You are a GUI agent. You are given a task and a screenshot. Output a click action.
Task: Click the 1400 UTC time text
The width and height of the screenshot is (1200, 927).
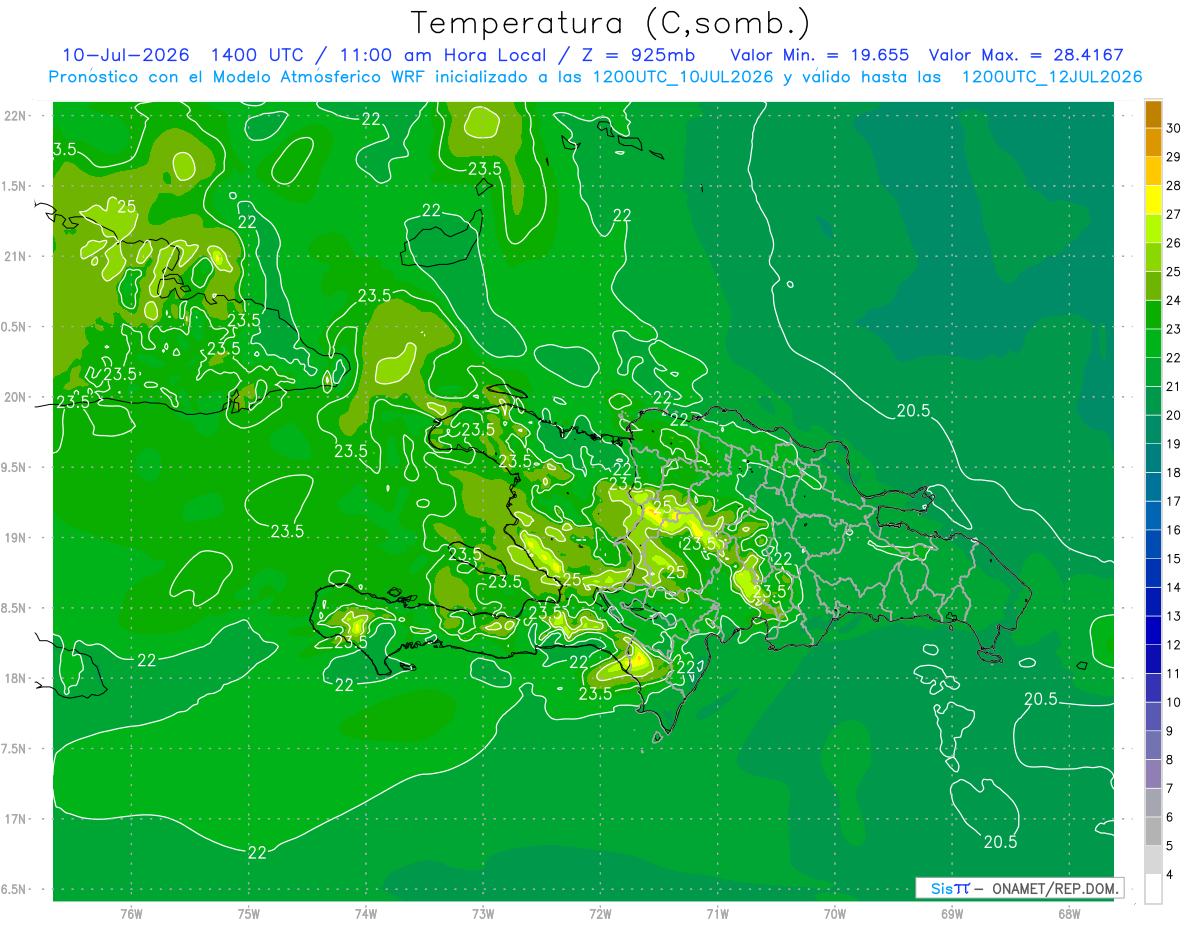click(258, 55)
